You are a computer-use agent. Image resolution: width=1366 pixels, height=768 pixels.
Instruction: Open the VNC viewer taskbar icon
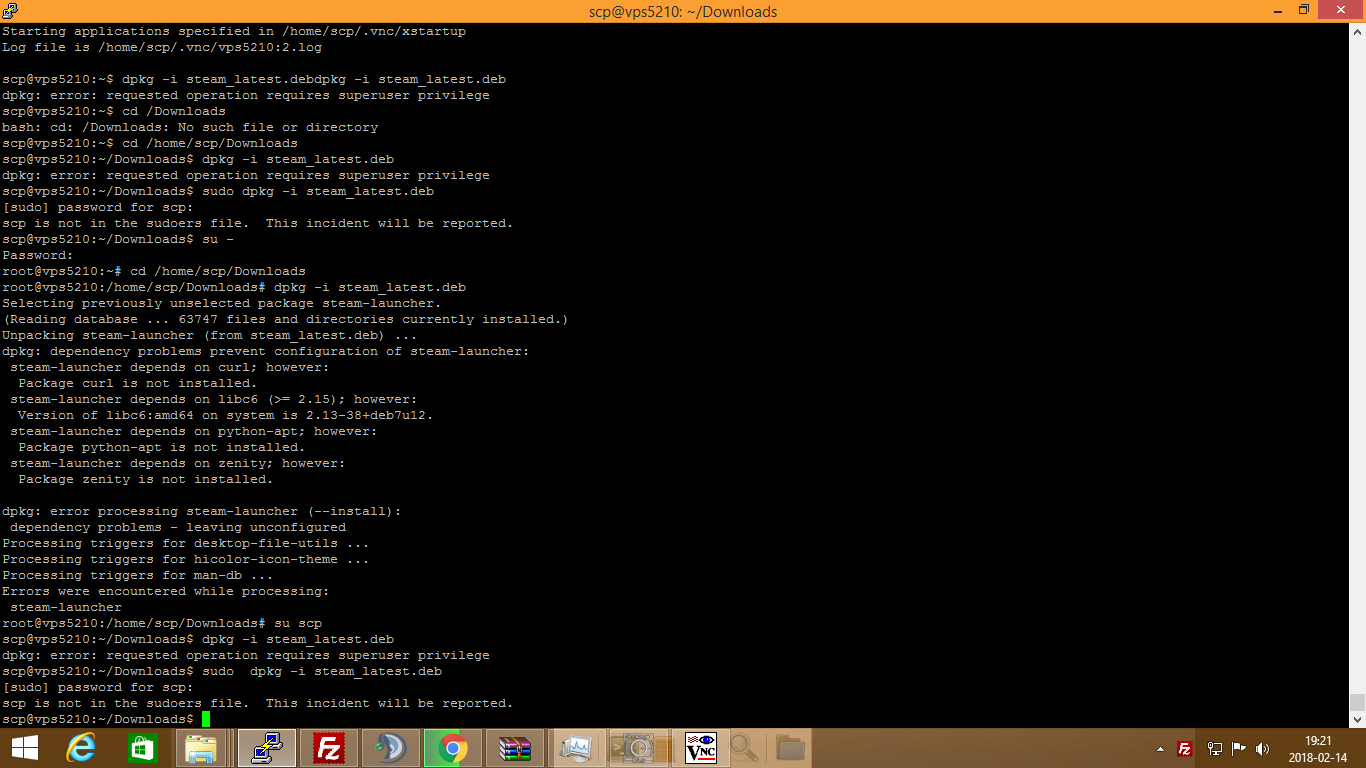(700, 748)
